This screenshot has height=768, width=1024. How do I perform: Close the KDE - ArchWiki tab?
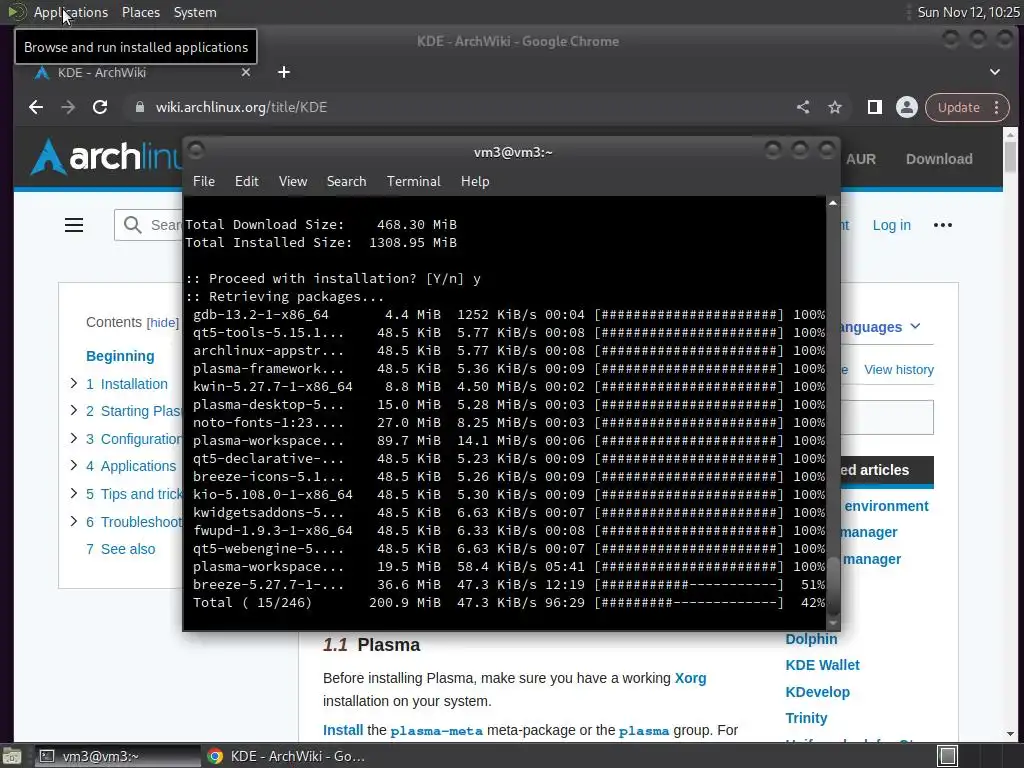tap(246, 72)
